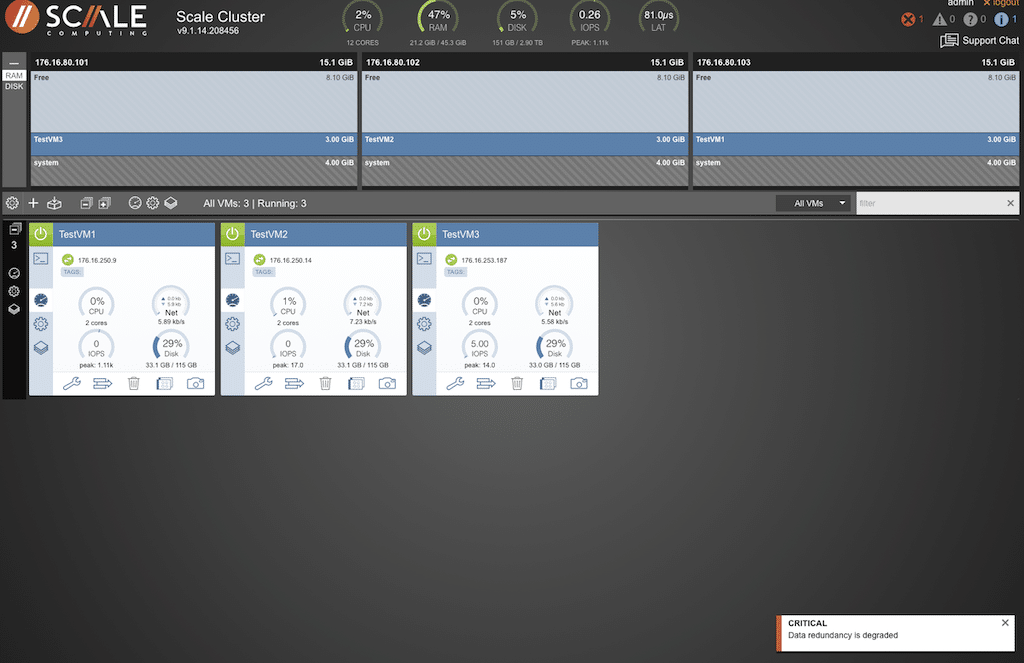This screenshot has height=663, width=1024.
Task: Clone TestVM1 using the clone icon
Action: [x=165, y=383]
